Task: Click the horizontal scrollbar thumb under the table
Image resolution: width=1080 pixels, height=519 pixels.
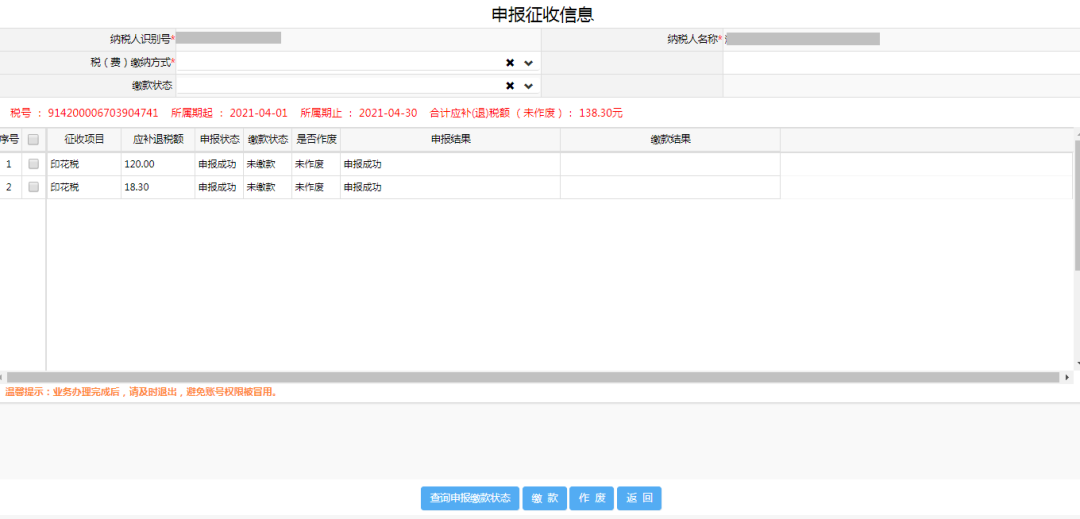Action: pos(532,377)
